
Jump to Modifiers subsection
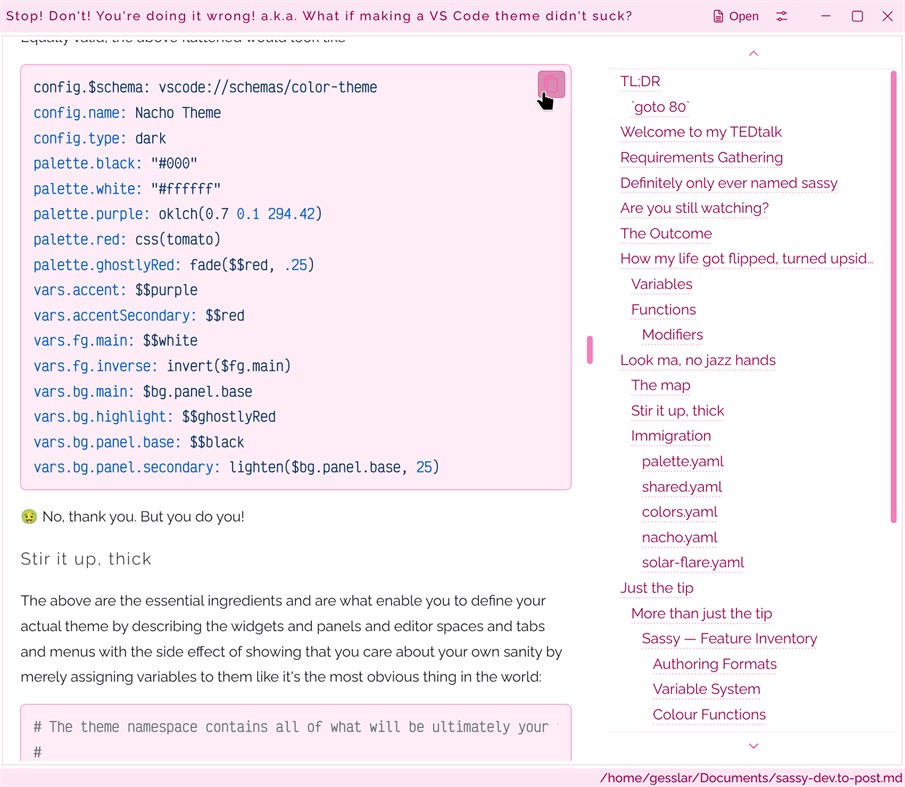[x=672, y=335]
